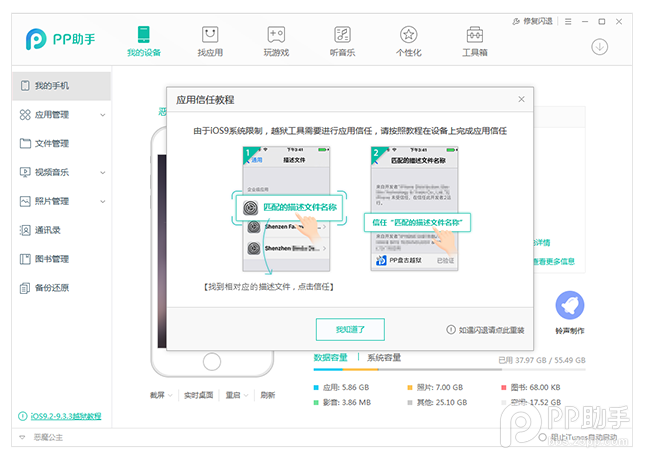Click the tutorial step 2 phone image
645x460 pixels.
[x=415, y=209]
